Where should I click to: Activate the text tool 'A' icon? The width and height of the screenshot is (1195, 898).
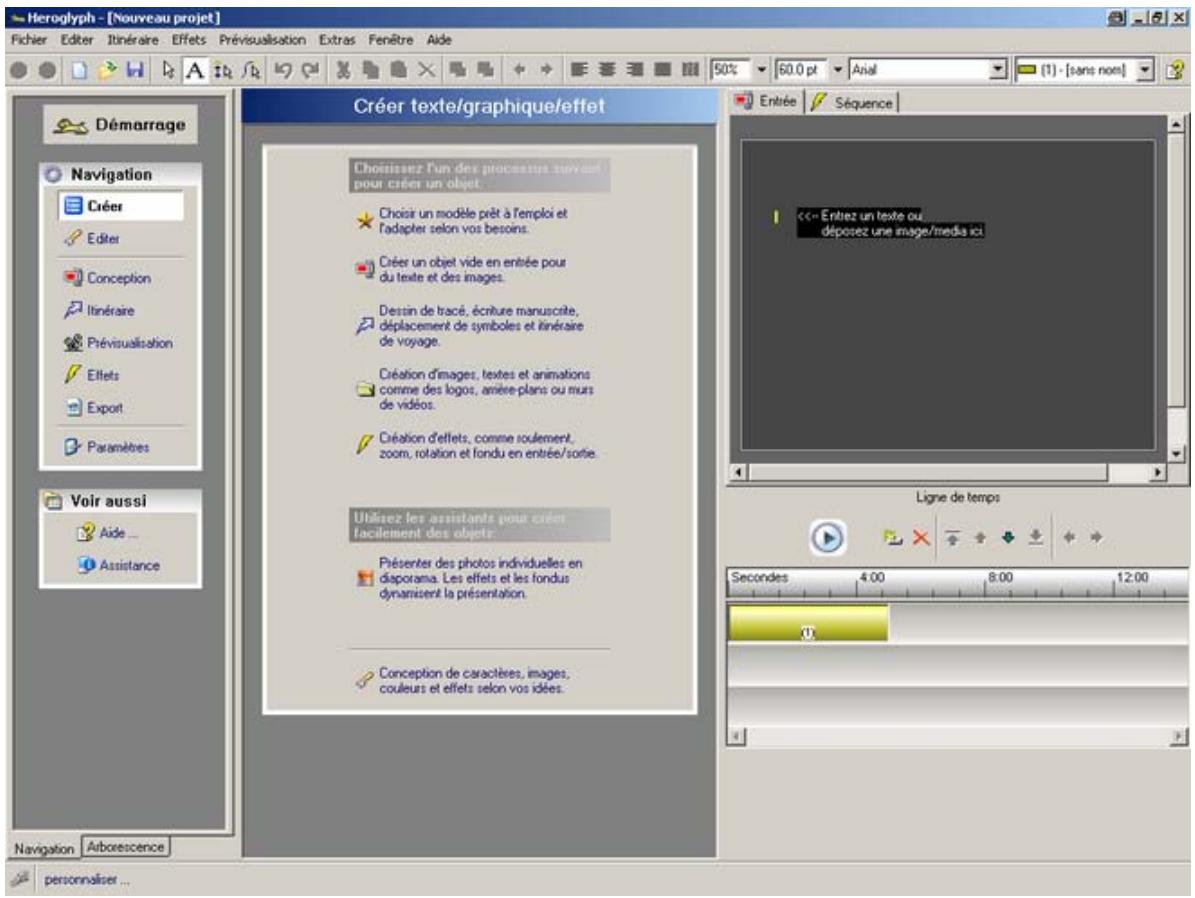coord(195,70)
